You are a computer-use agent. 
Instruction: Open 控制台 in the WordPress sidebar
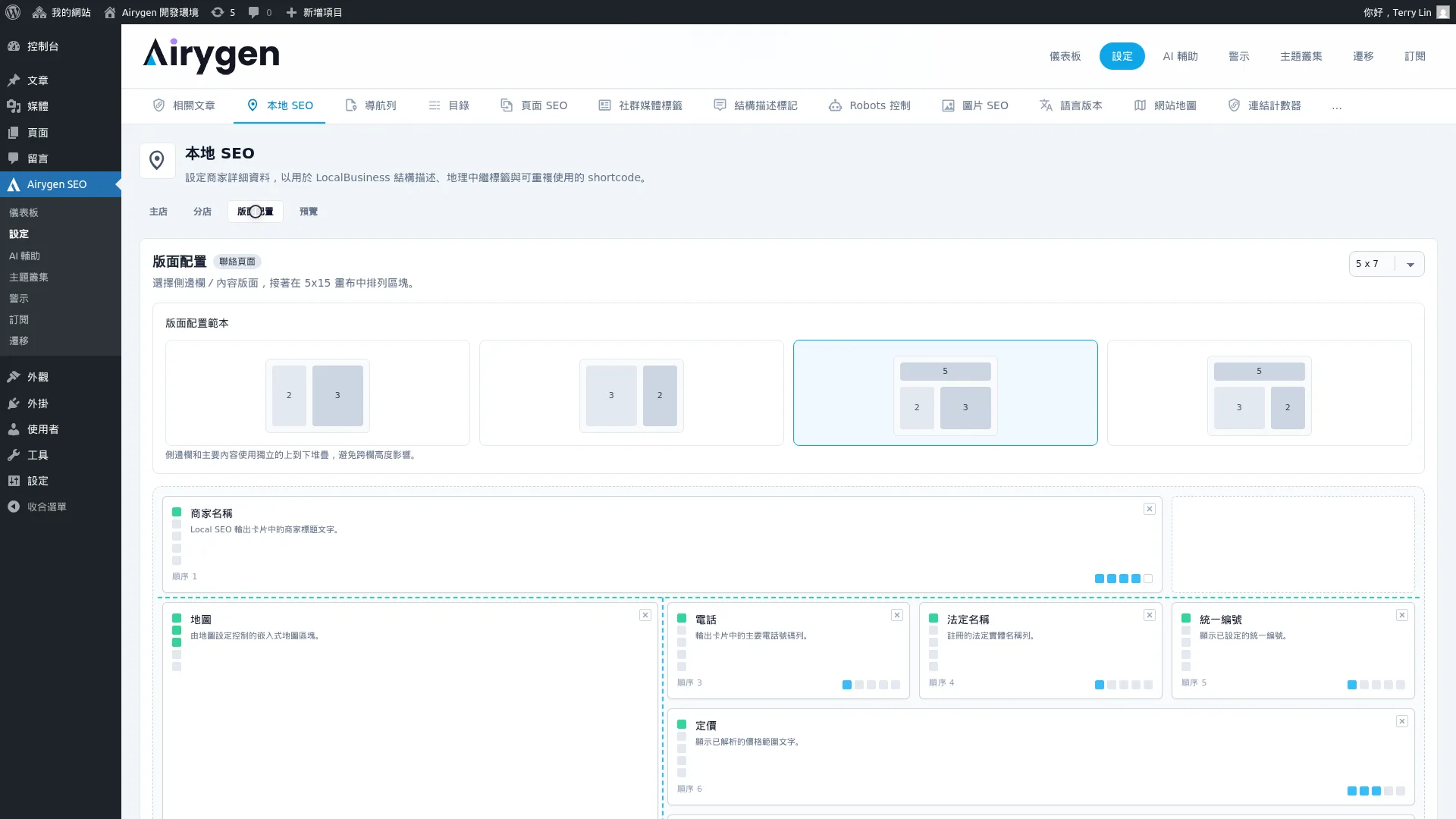61,46
